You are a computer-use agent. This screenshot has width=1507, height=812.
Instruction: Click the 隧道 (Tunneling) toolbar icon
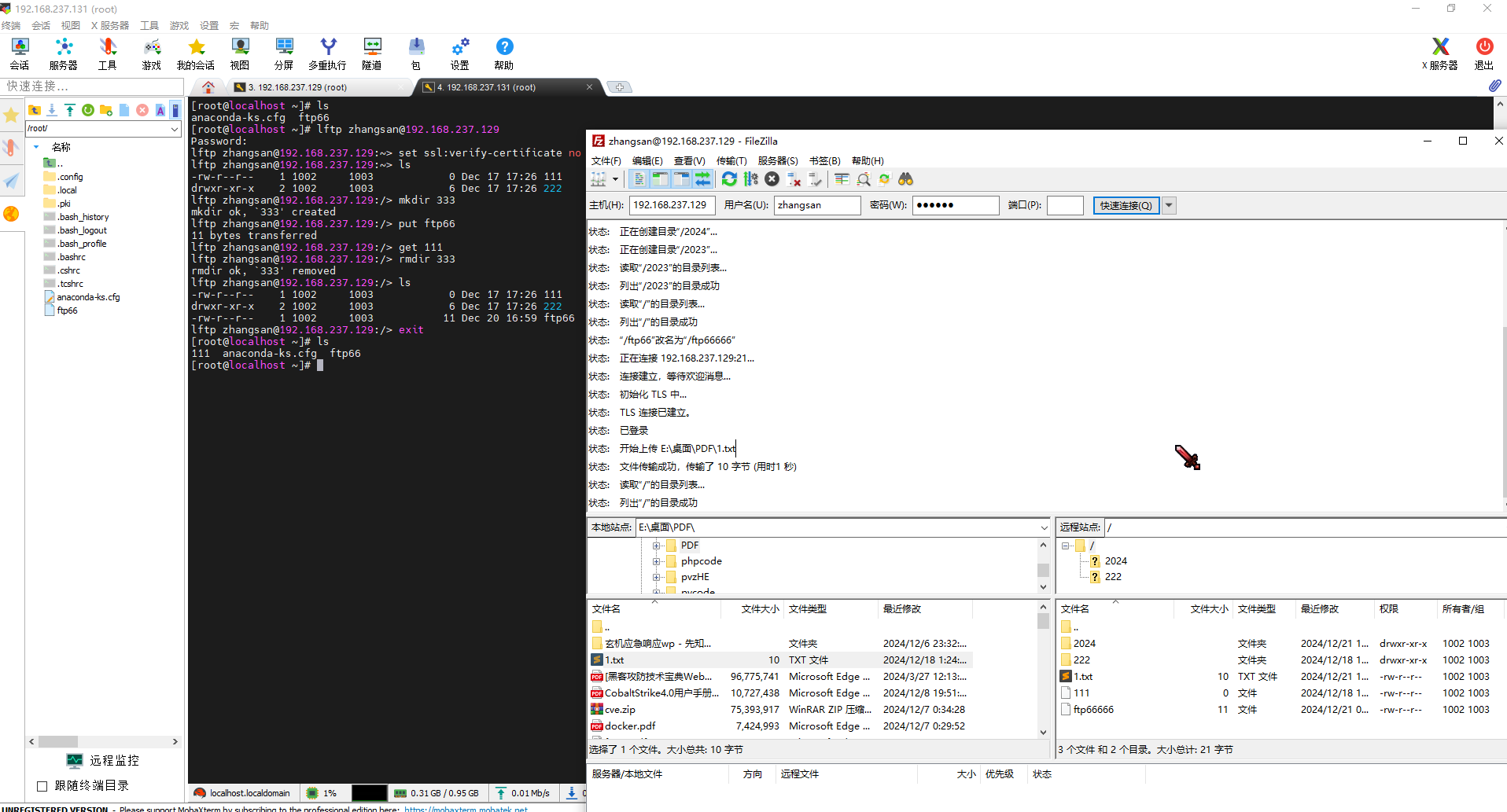click(x=372, y=53)
